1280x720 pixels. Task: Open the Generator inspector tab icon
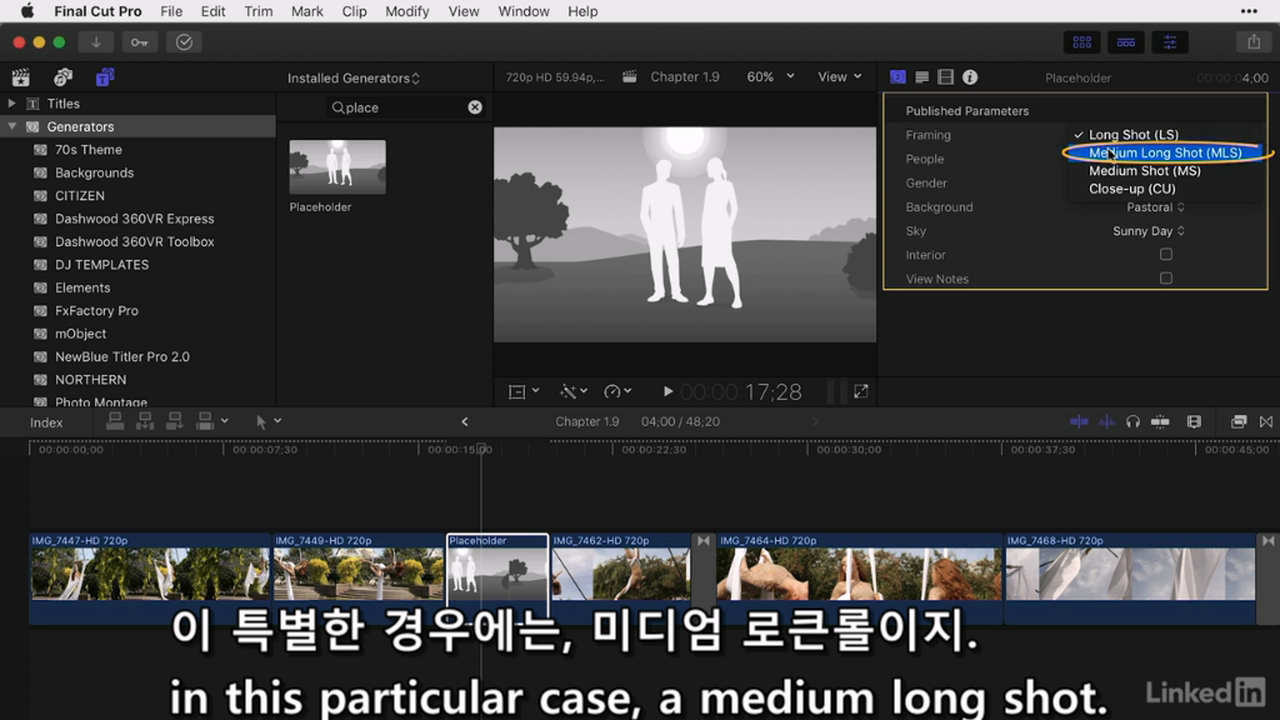click(897, 77)
